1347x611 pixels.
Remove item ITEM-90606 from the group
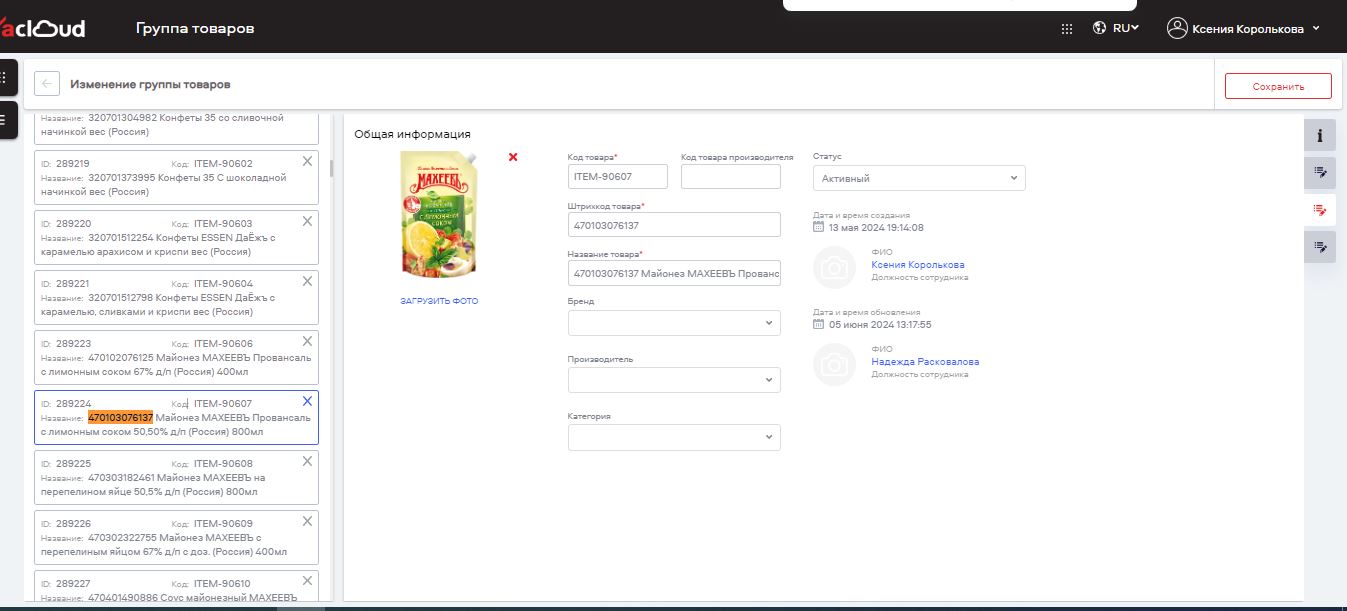307,341
